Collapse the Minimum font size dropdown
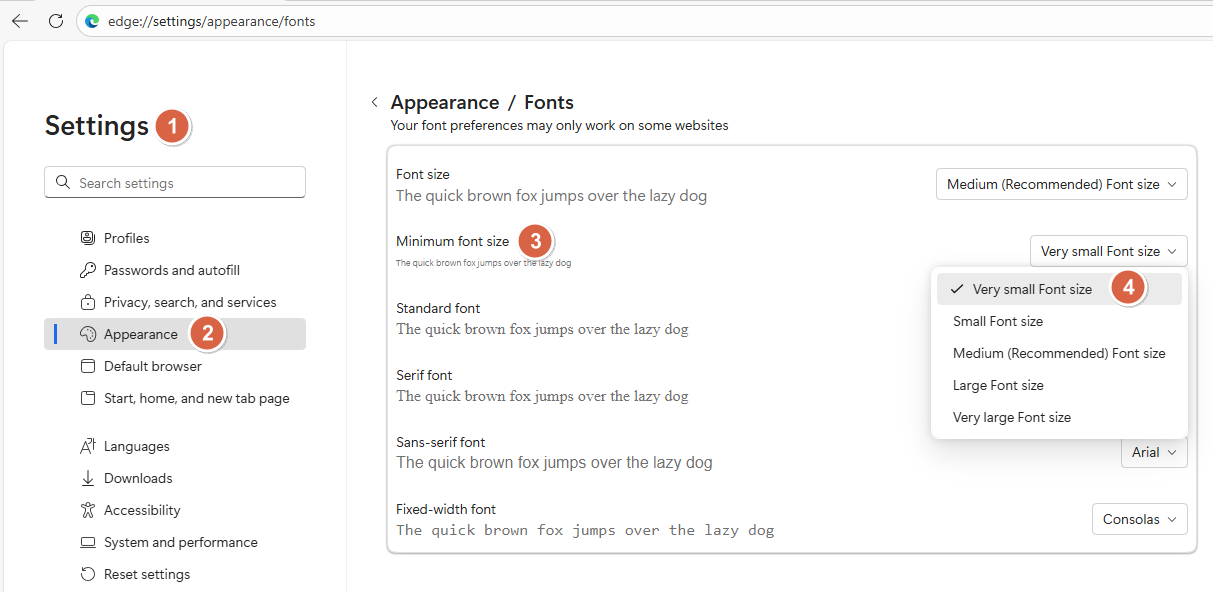 [x=1108, y=251]
